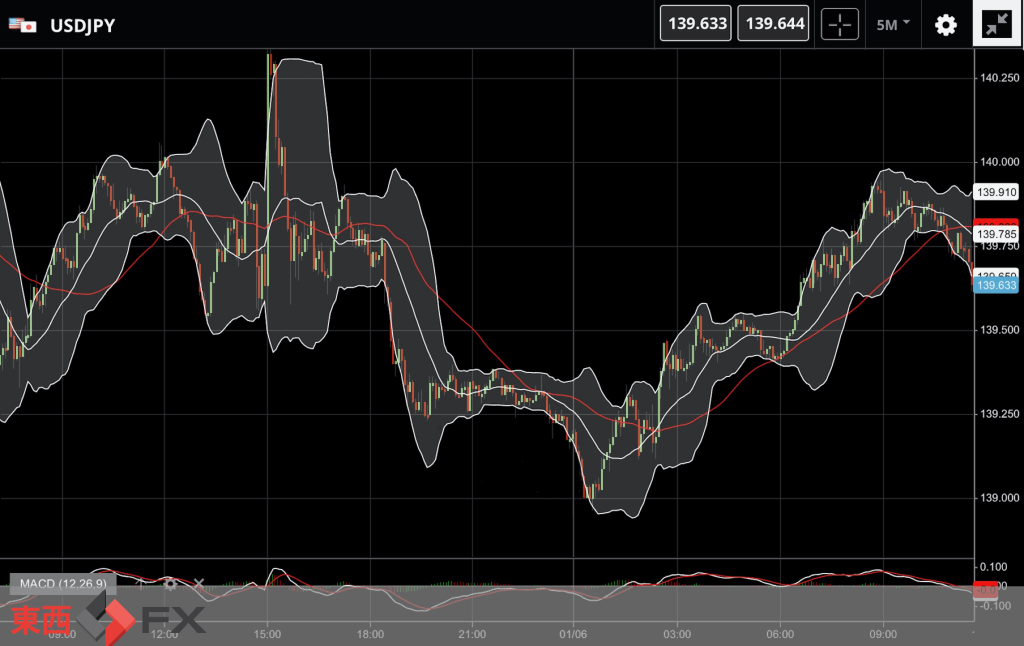Click the 09:00 label right of 06:00

pyautogui.click(x=882, y=634)
